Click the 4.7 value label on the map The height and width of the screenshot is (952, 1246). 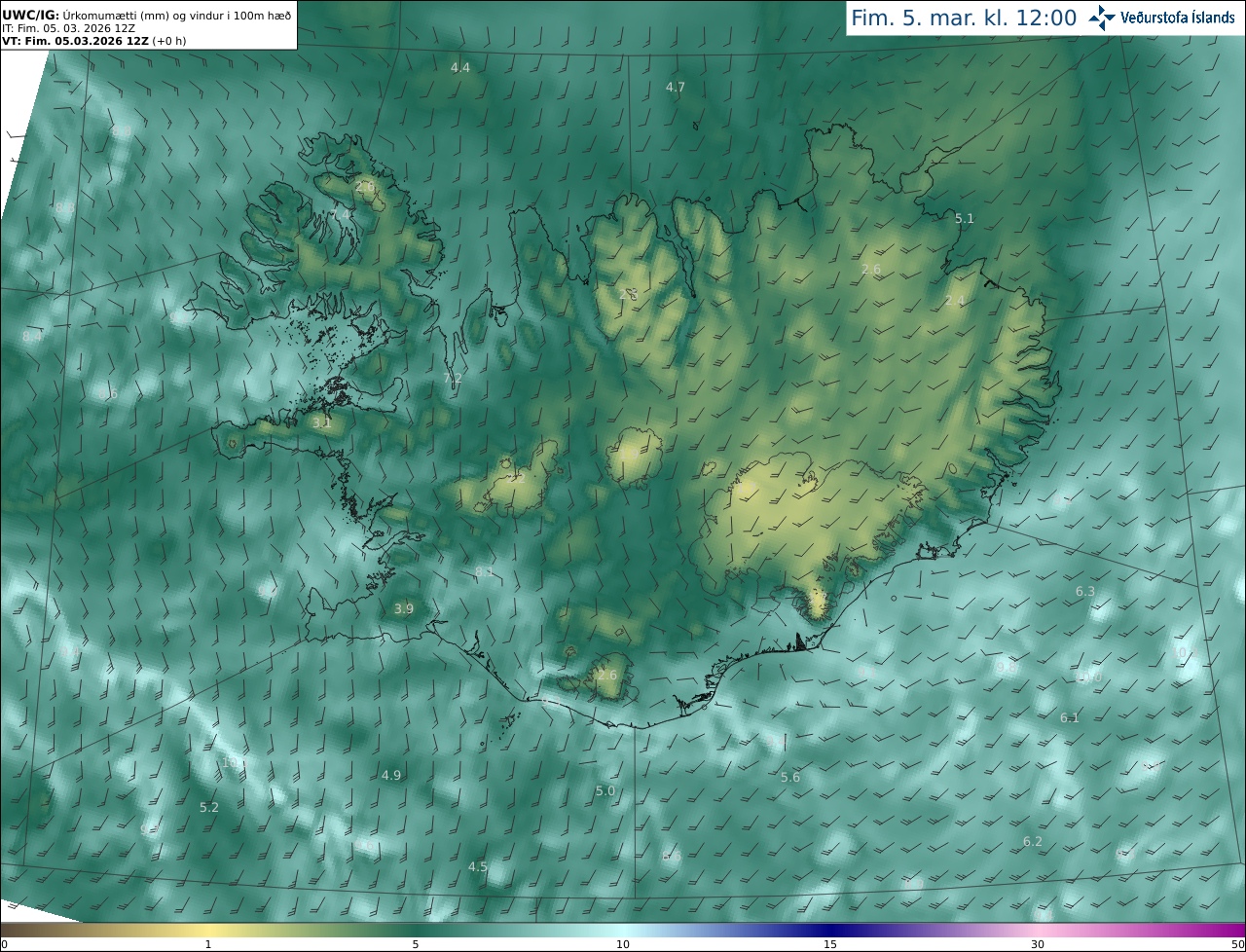[x=676, y=87]
